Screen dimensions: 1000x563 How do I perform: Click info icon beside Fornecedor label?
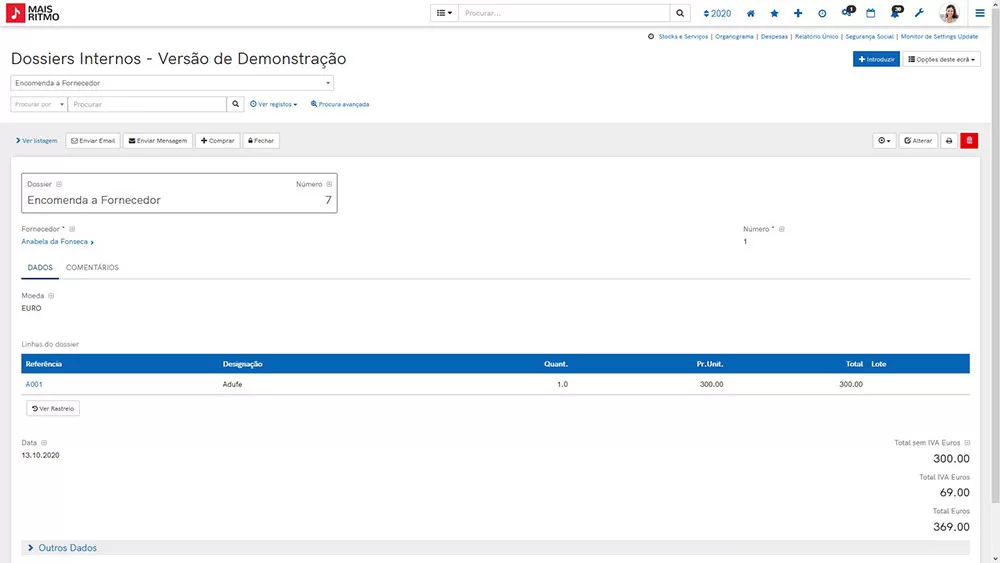tap(72, 229)
